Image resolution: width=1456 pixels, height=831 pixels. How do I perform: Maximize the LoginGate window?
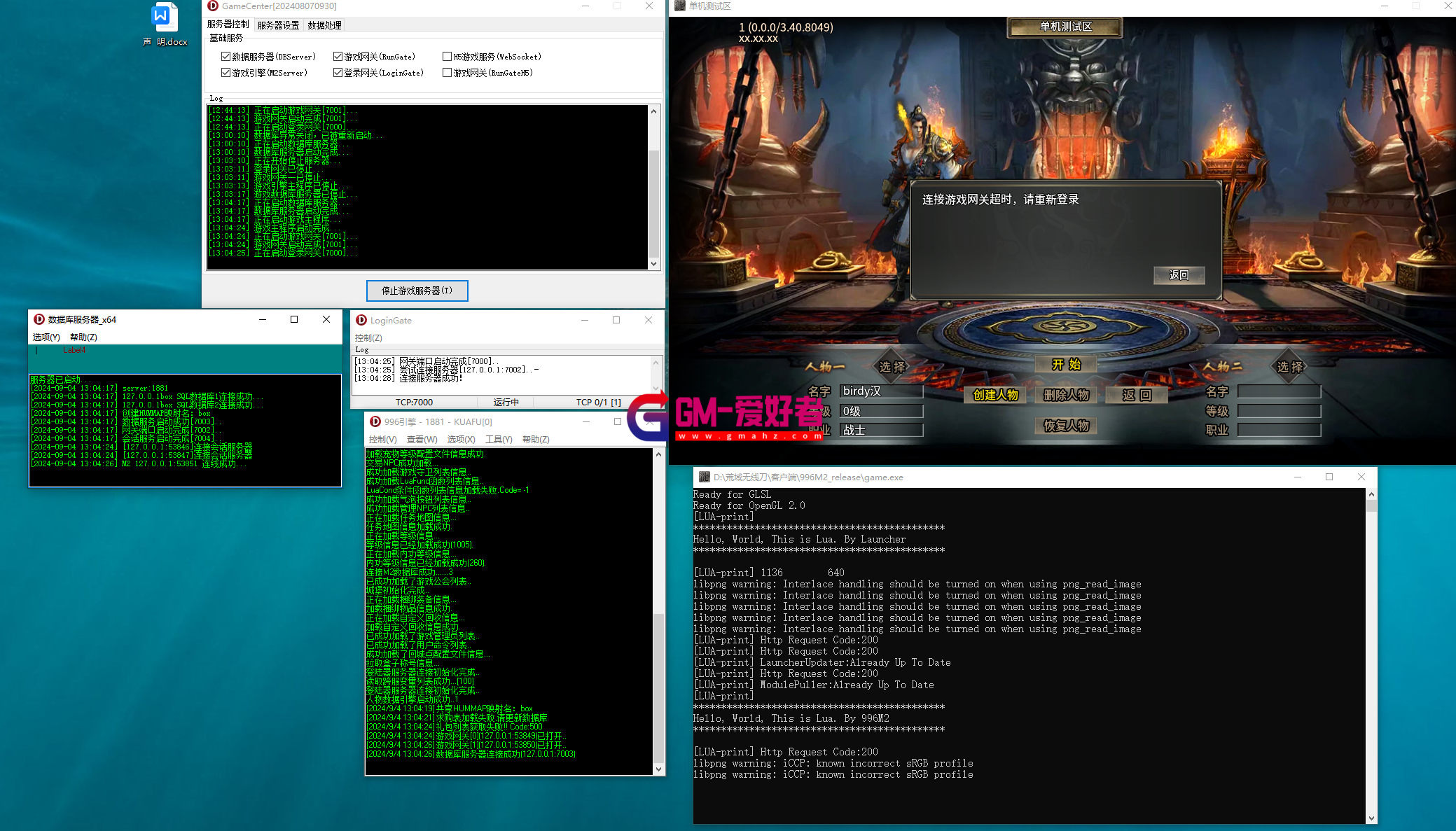click(616, 320)
